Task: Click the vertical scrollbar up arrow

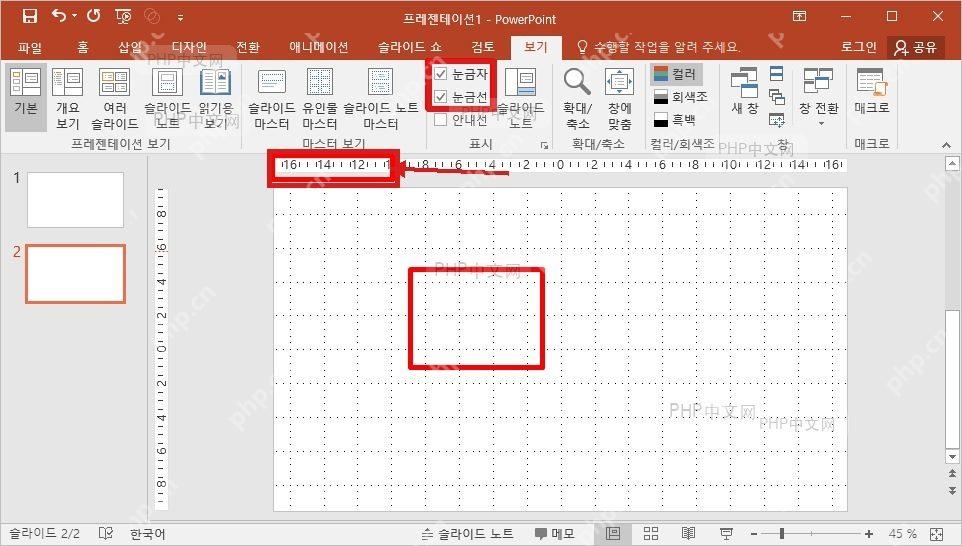Action: click(x=952, y=163)
